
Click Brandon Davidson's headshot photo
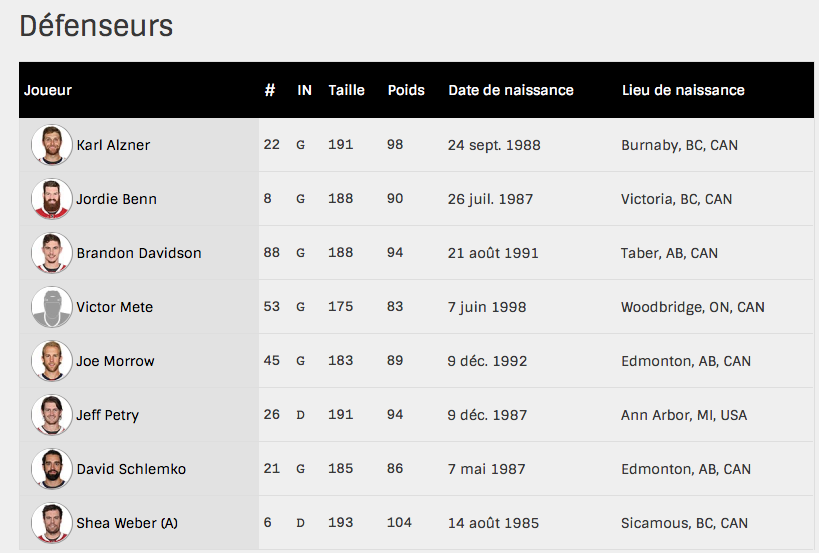coord(51,253)
